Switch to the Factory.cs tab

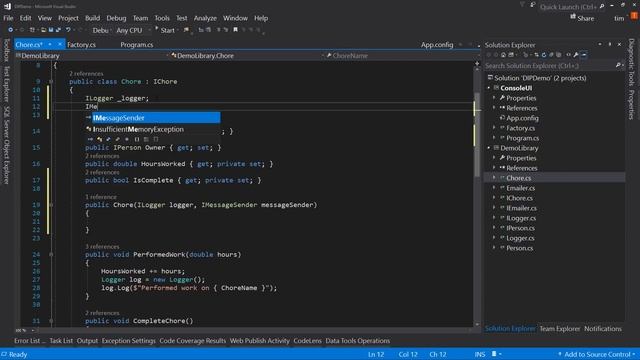point(81,44)
